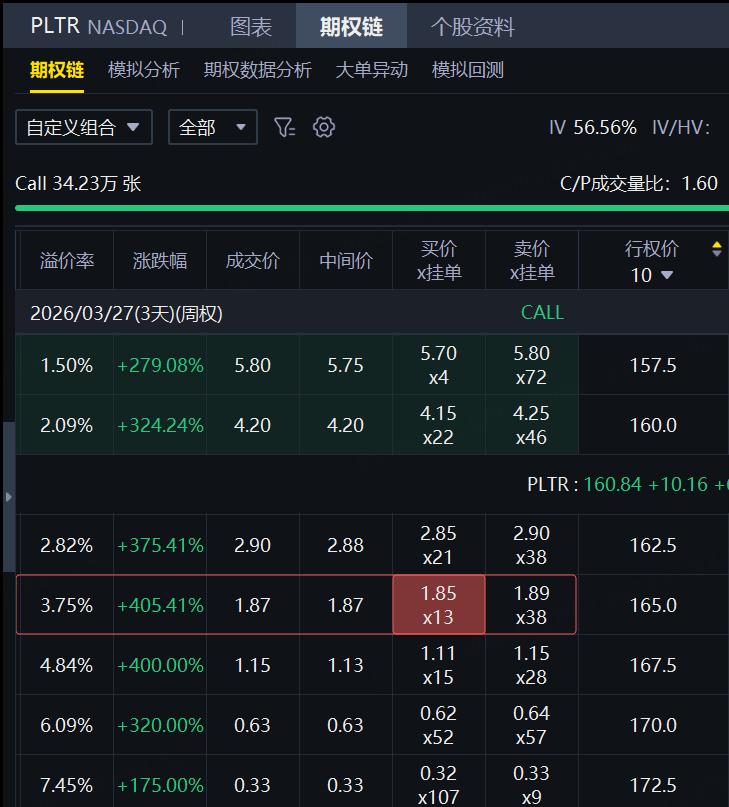Select the 模拟回测 sub-tab
The height and width of the screenshot is (807, 729).
point(467,70)
